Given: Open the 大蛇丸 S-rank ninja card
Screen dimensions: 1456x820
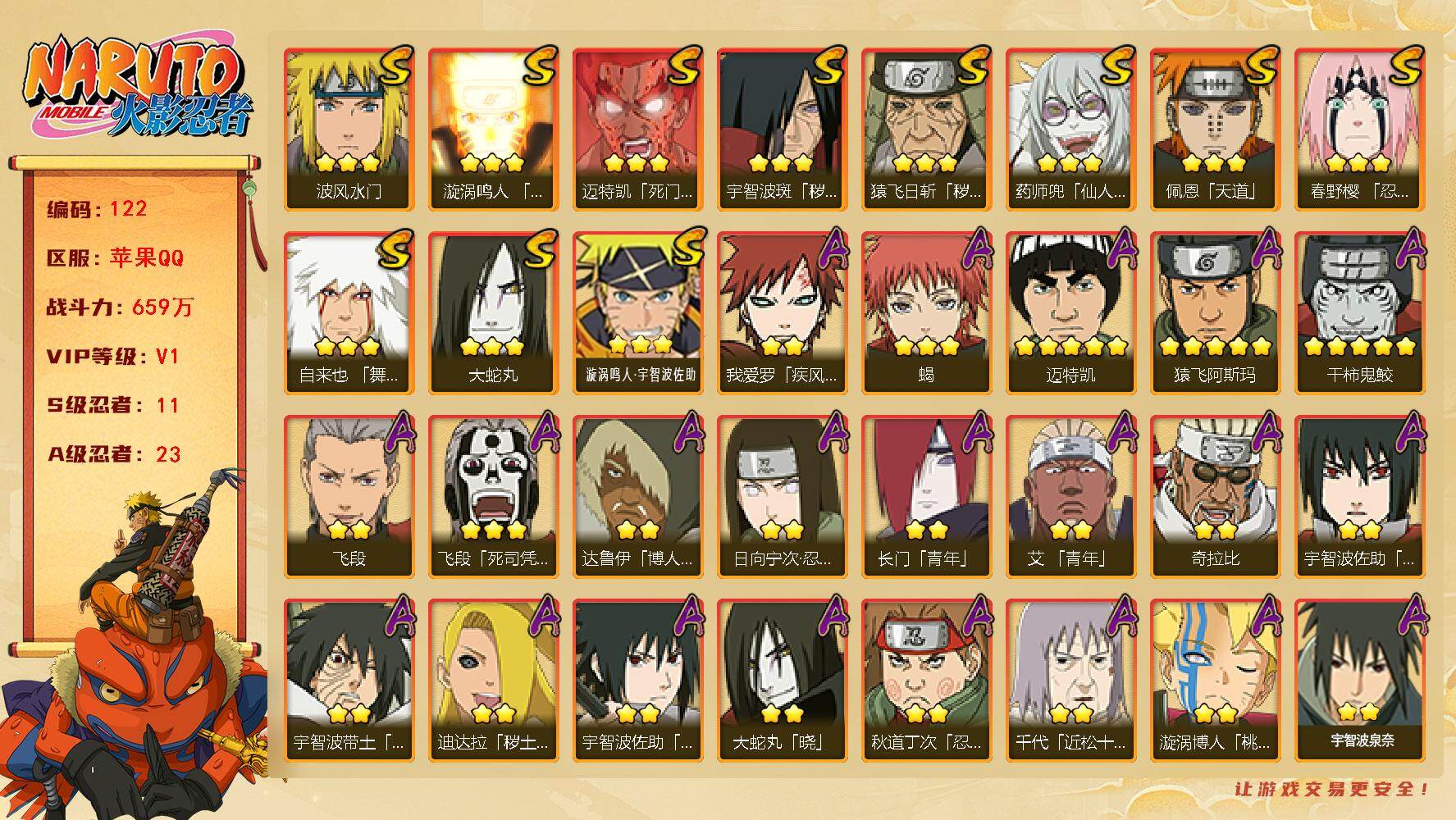Looking at the screenshot, I should click(x=494, y=313).
